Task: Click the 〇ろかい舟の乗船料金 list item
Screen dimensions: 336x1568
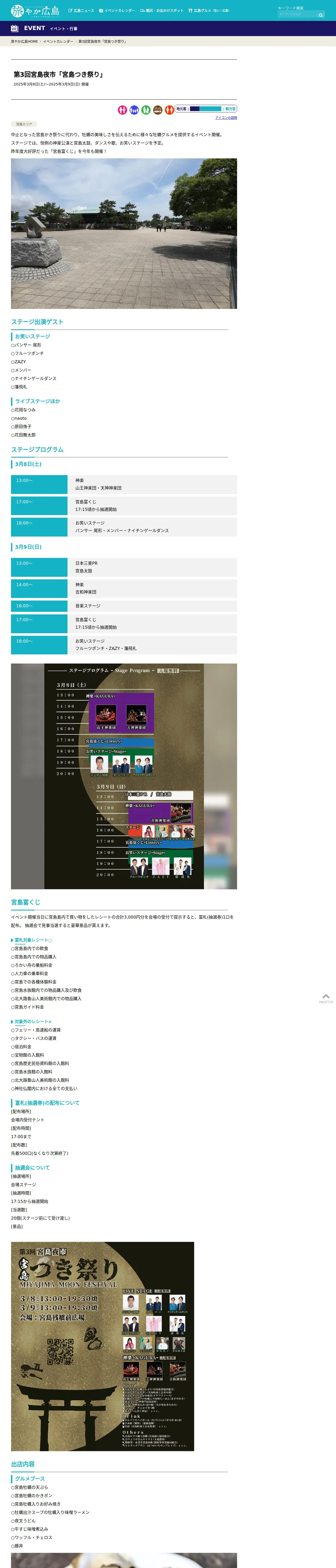Action: 32,965
